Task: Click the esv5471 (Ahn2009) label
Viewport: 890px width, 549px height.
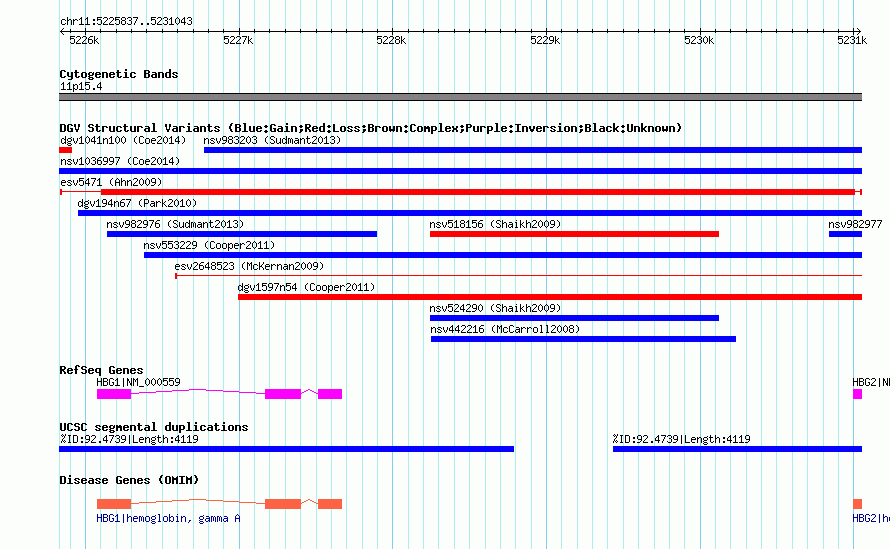Action: tap(111, 182)
